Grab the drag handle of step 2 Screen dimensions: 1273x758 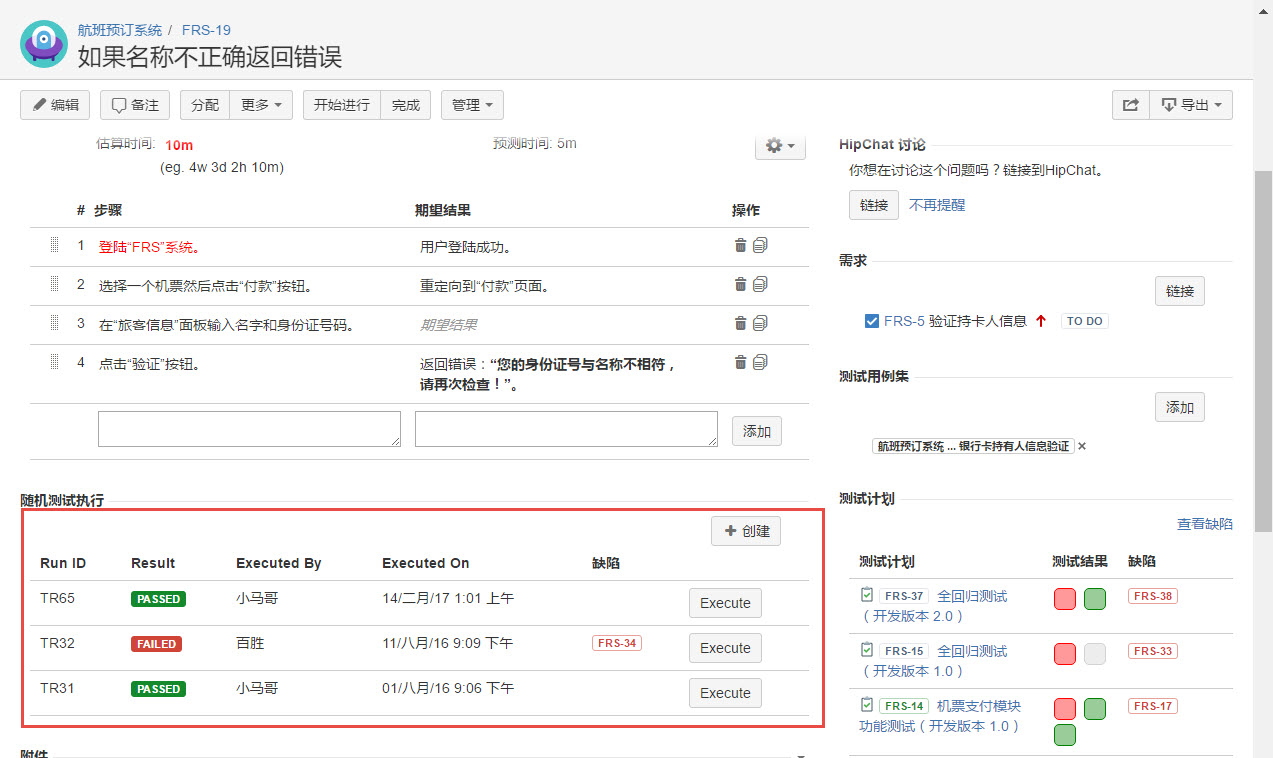click(55, 284)
